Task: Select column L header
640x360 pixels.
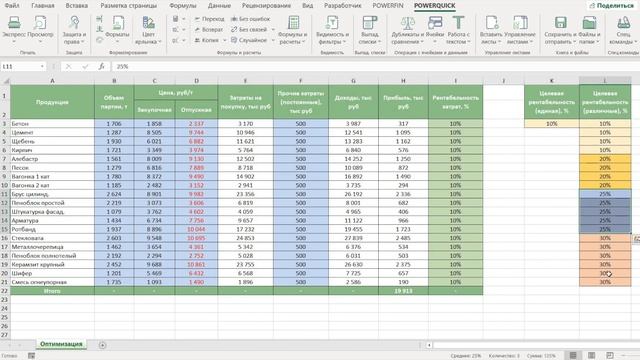Action: pyautogui.click(x=605, y=81)
